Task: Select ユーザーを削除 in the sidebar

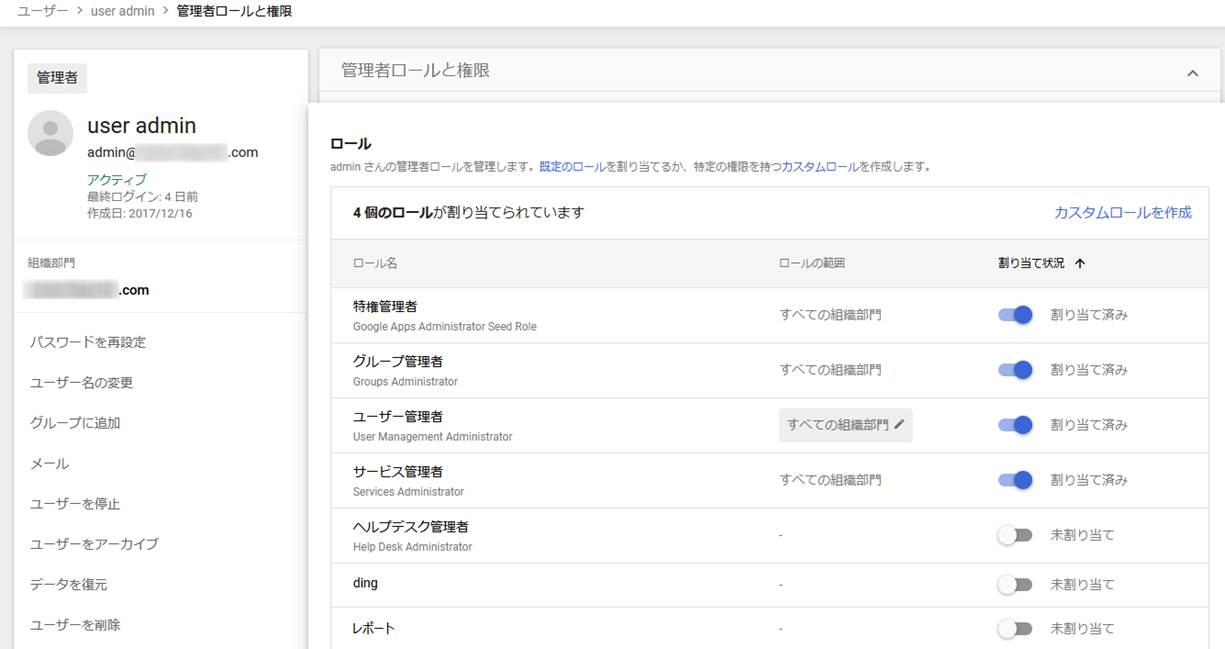Action: pyautogui.click(x=75, y=625)
